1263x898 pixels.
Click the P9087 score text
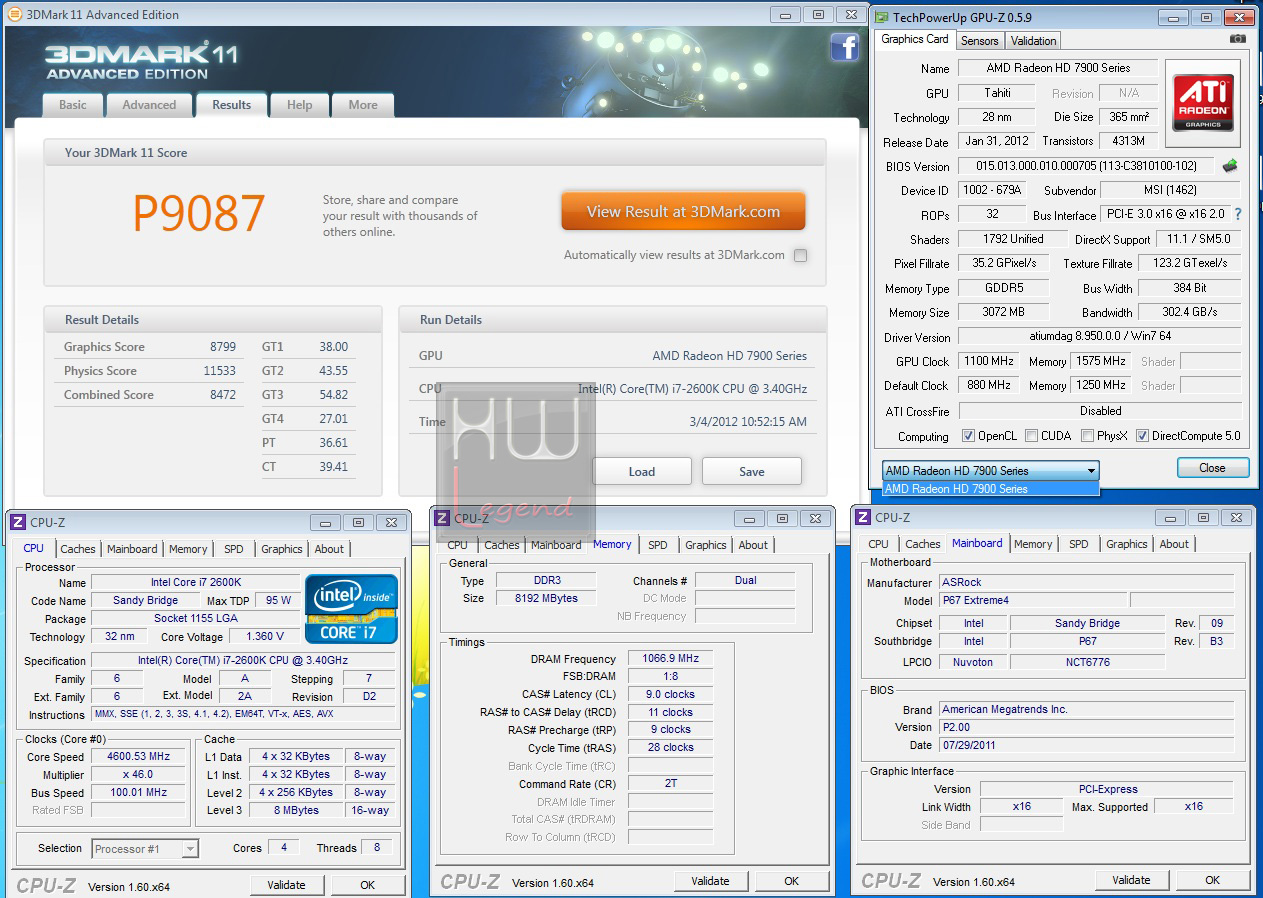tap(199, 213)
